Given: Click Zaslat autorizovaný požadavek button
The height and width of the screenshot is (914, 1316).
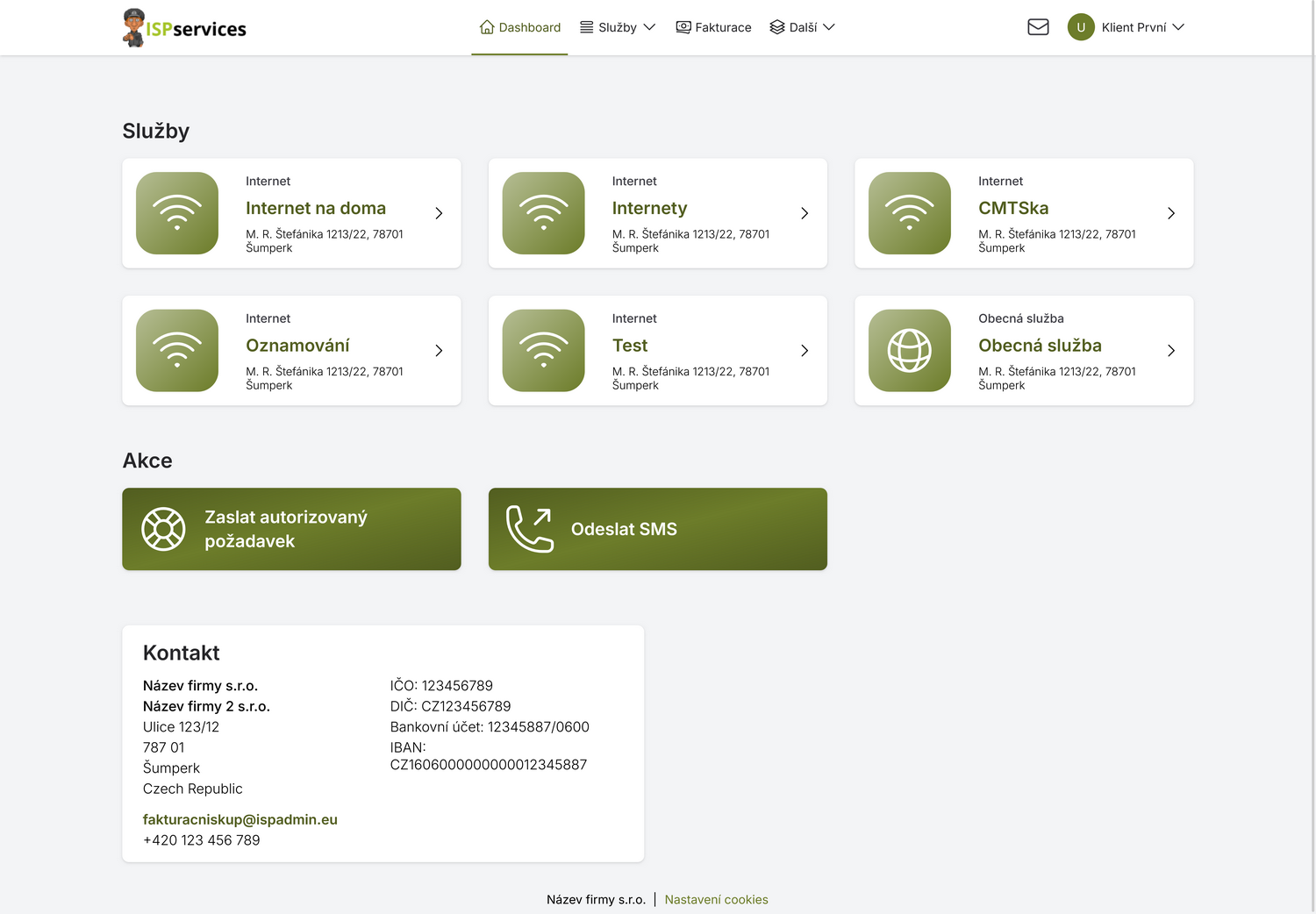Looking at the screenshot, I should tap(291, 529).
